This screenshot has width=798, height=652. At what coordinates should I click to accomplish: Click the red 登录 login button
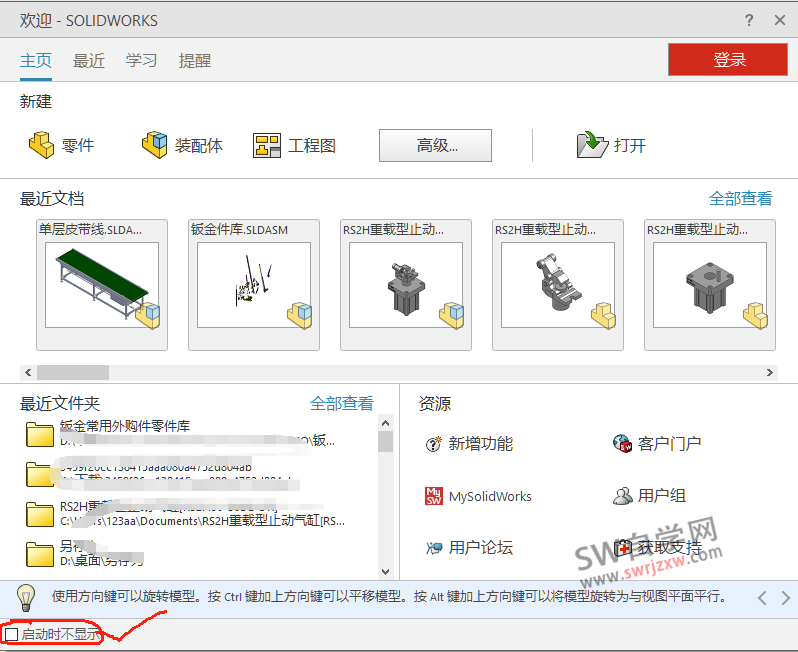click(x=728, y=60)
